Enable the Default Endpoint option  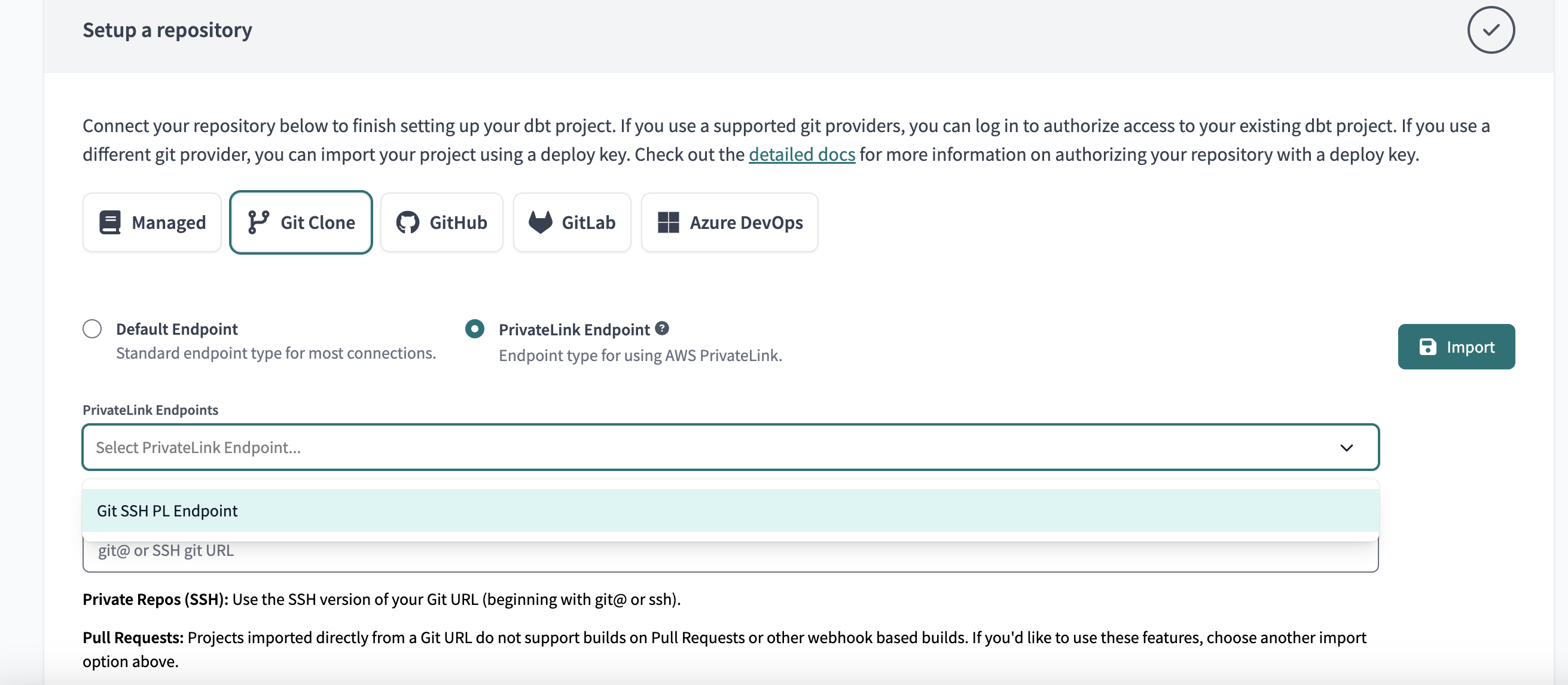[92, 329]
